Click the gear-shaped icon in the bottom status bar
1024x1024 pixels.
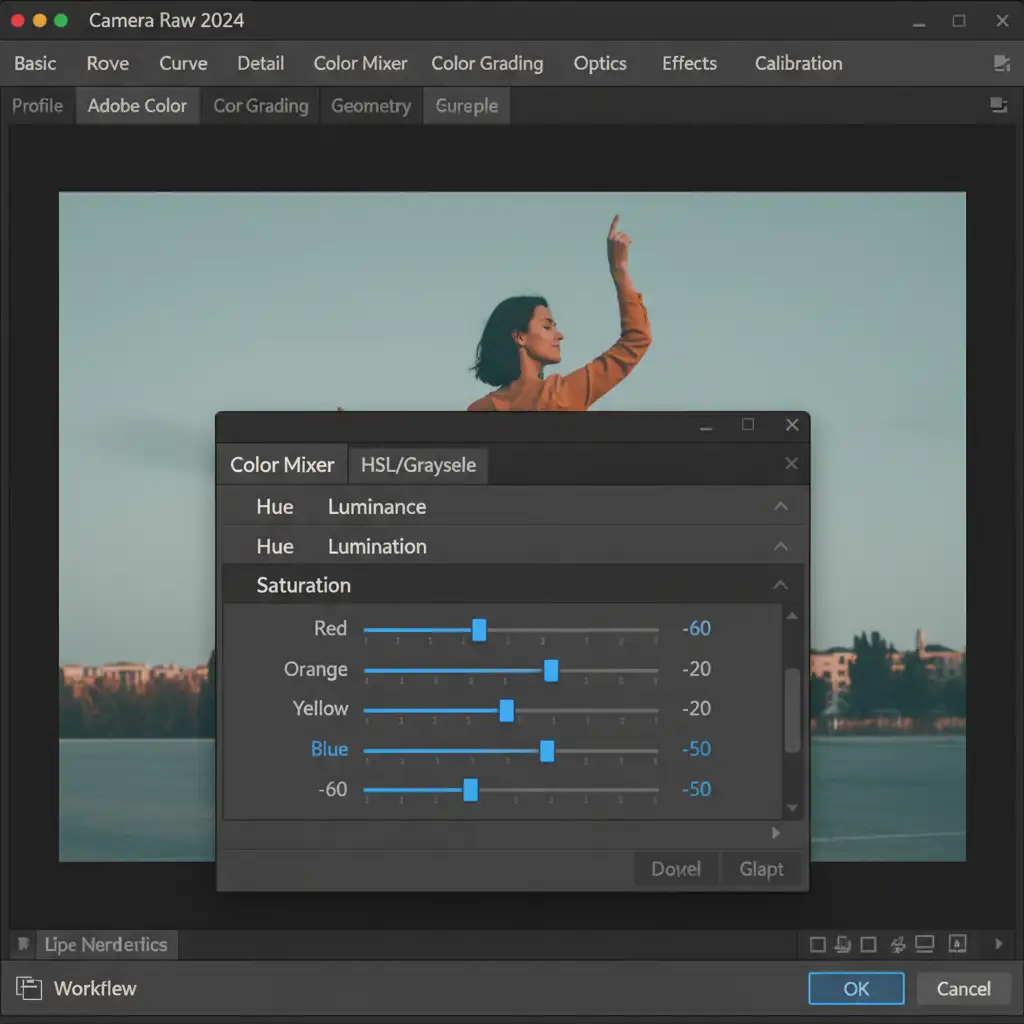click(897, 944)
